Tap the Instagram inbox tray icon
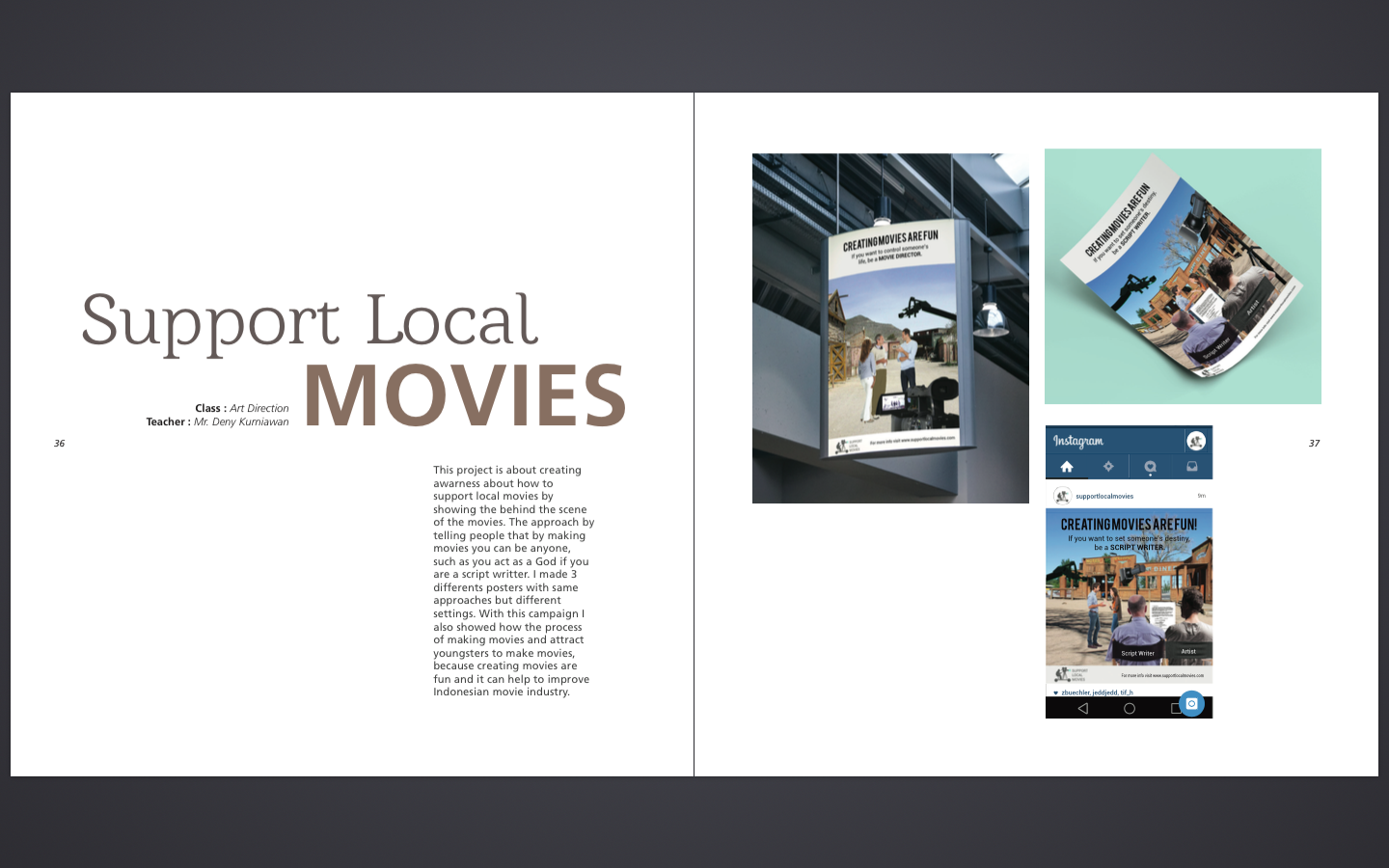The height and width of the screenshot is (868, 1389). [1192, 467]
